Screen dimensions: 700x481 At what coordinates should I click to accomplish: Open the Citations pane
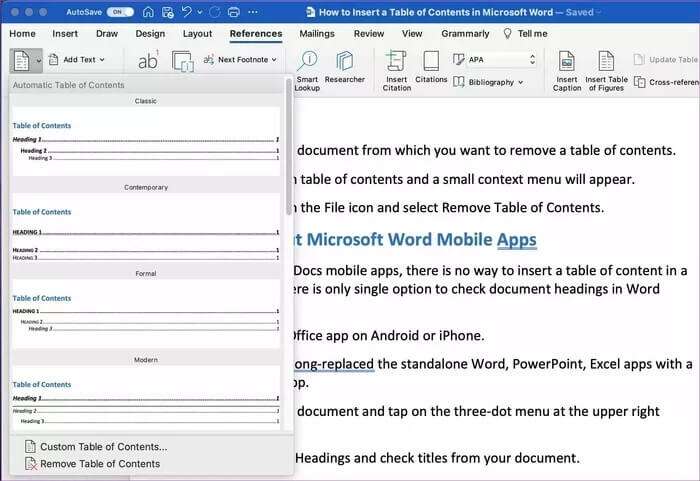coord(431,67)
